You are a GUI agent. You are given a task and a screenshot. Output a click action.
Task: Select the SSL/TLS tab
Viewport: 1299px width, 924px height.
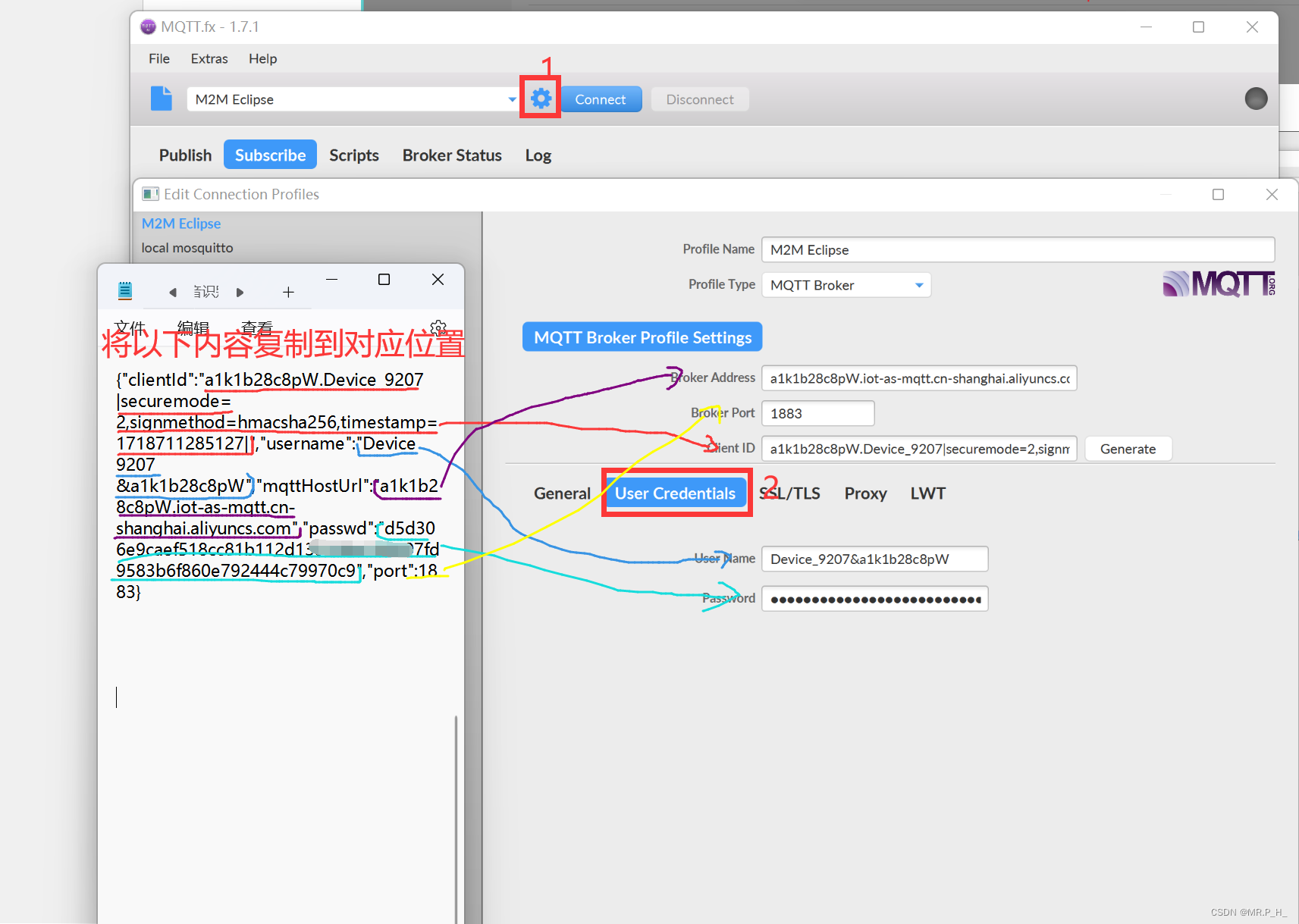[790, 493]
